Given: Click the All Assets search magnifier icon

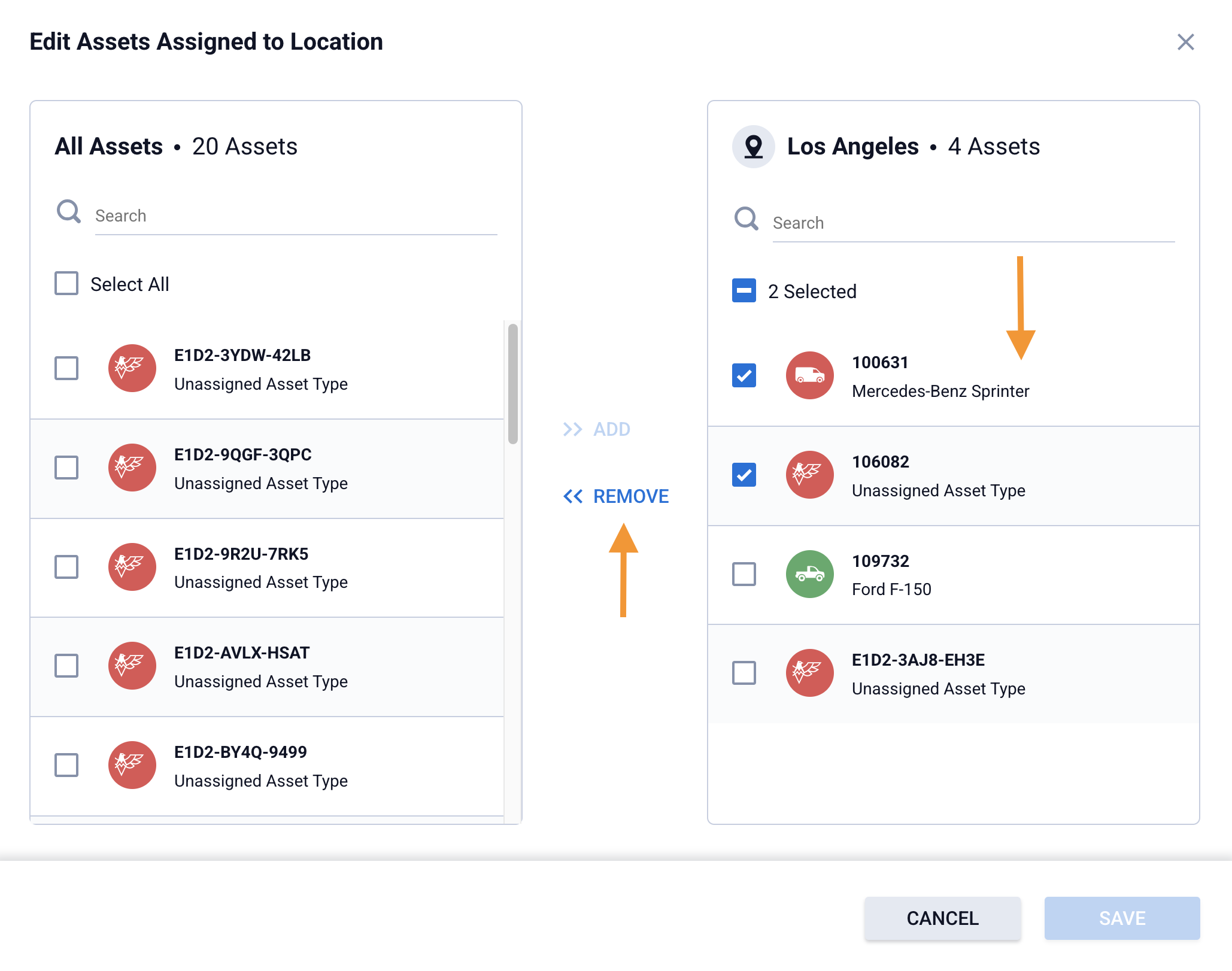Looking at the screenshot, I should 69,212.
